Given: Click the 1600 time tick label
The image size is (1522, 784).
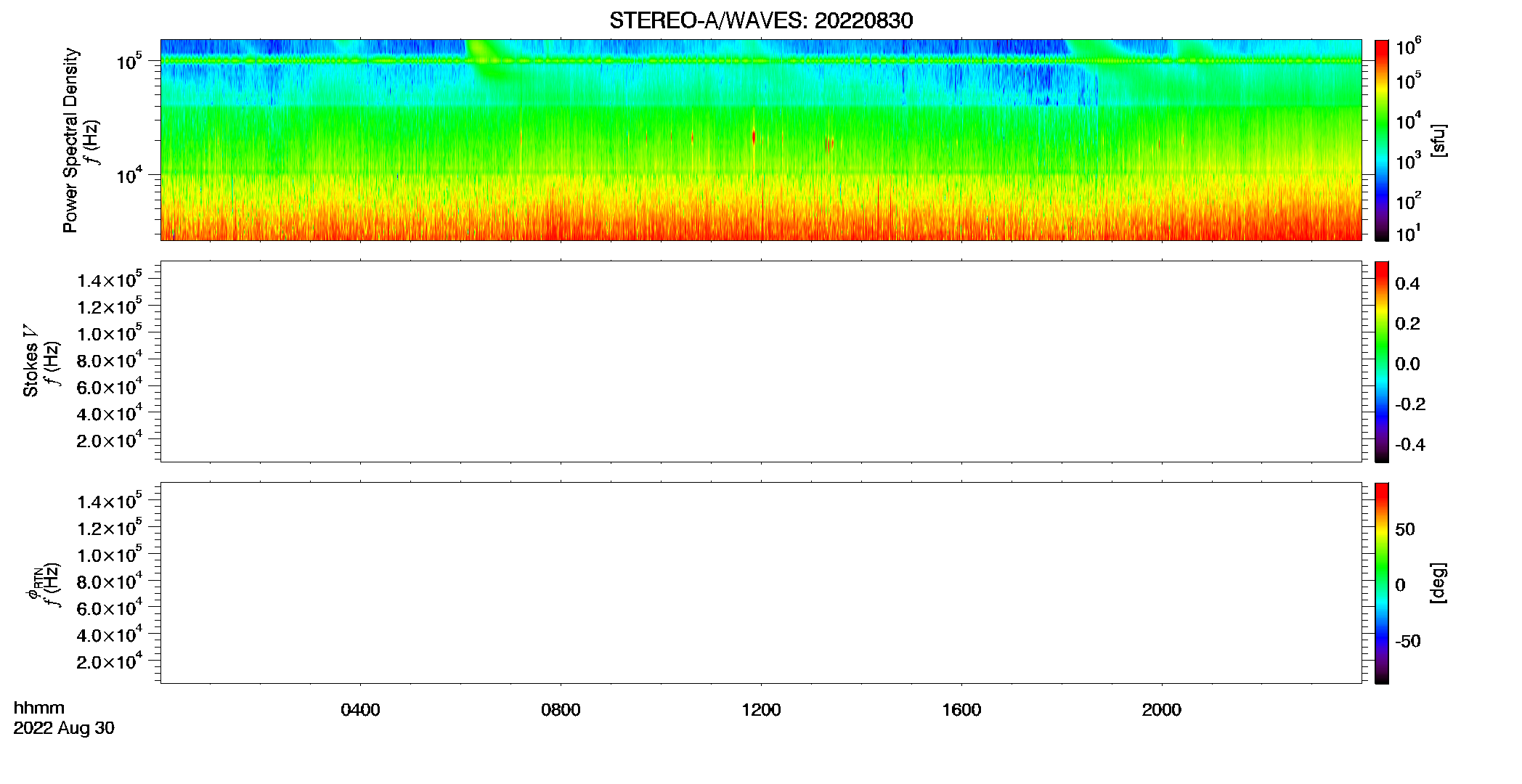Looking at the screenshot, I should 961,710.
